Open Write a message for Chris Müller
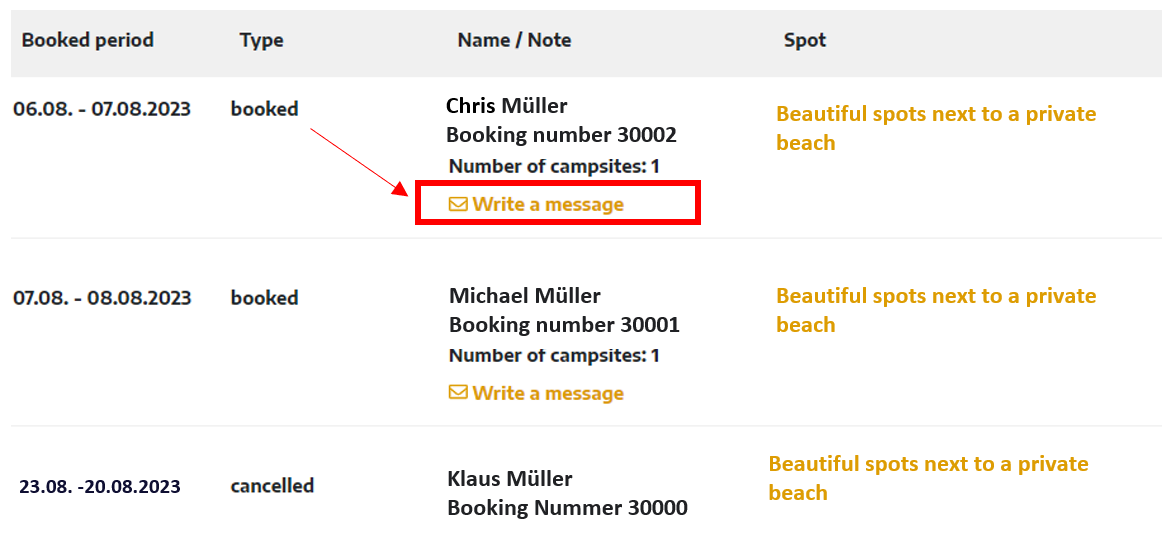This screenshot has width=1162, height=540. coord(537,204)
